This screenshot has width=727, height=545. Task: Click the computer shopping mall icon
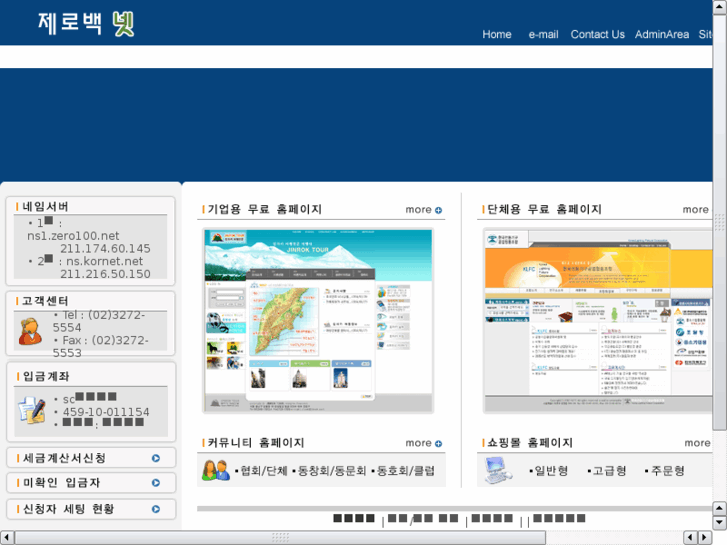(x=498, y=470)
